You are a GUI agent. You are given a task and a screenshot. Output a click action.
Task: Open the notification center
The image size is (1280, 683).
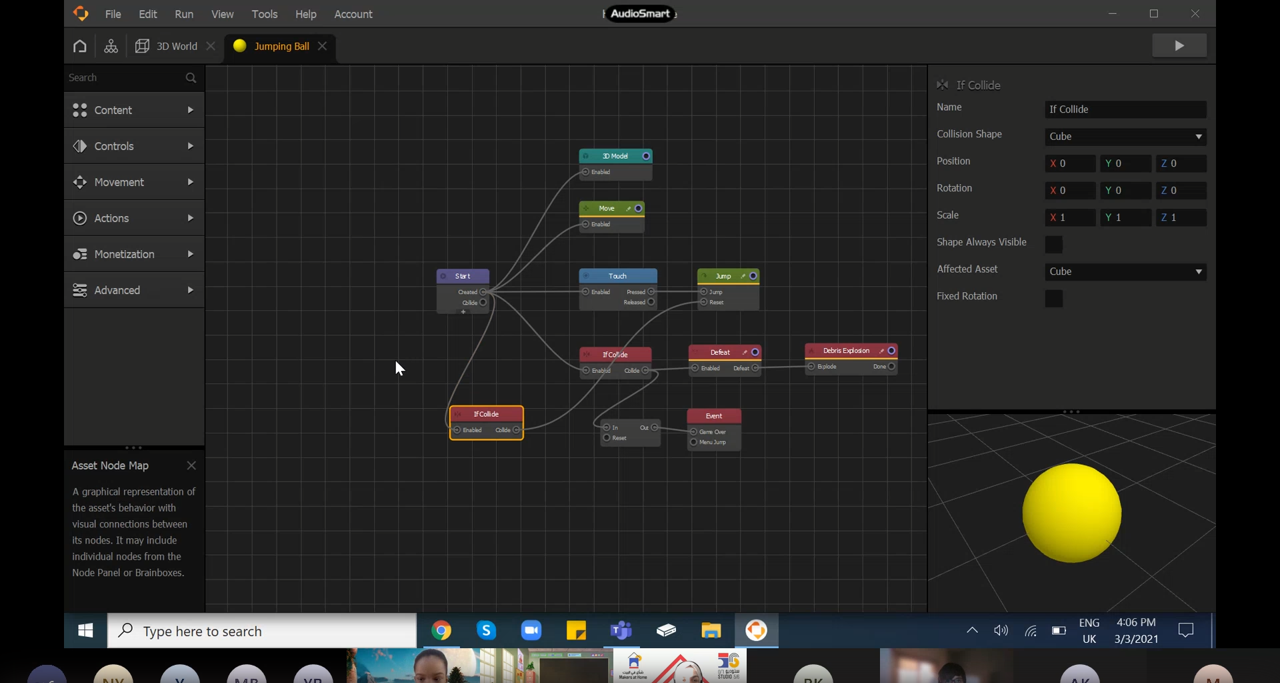[1186, 631]
